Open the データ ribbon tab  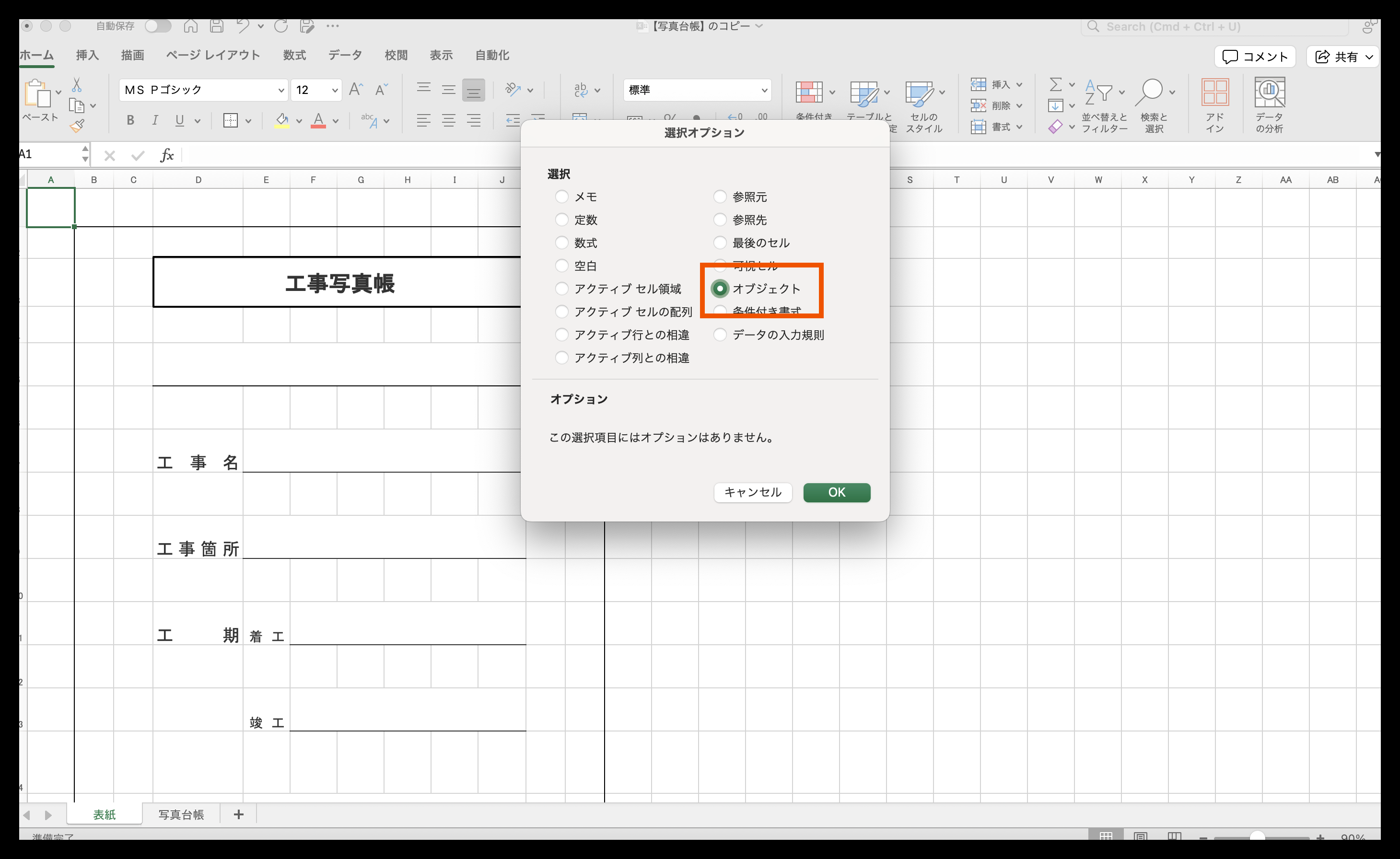[345, 55]
